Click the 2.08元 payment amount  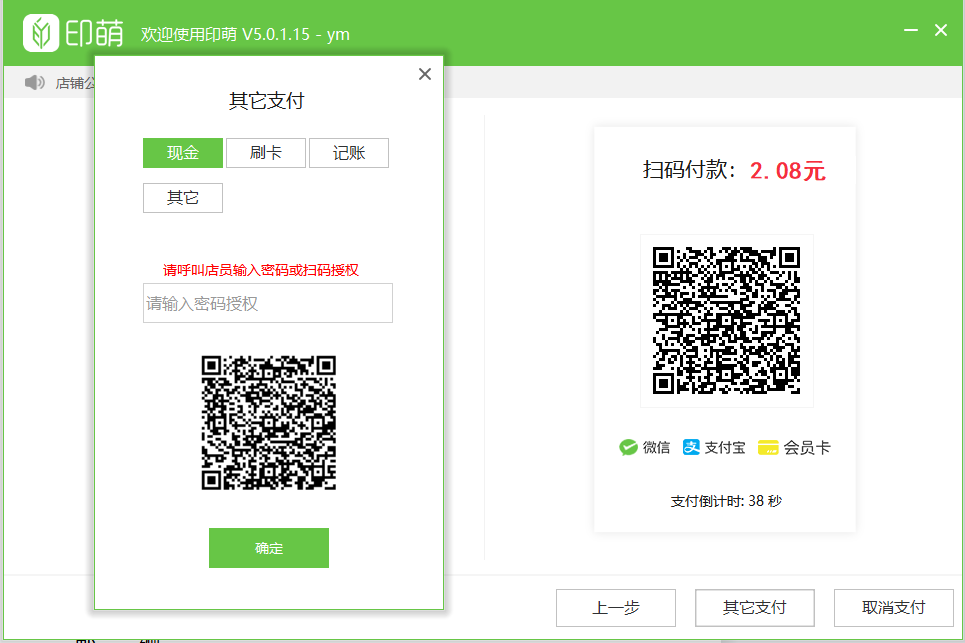point(787,170)
